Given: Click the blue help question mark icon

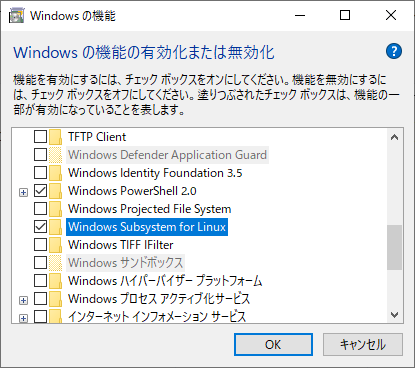Looking at the screenshot, I should (394, 51).
